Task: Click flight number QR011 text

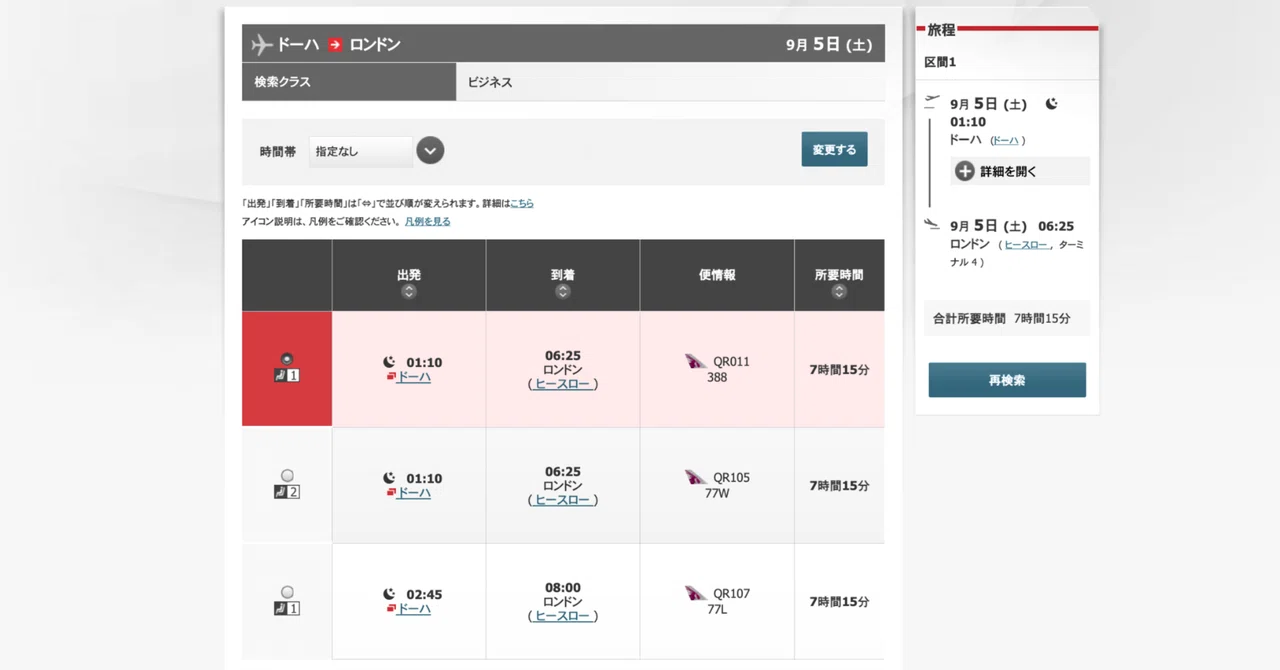Action: point(731,362)
